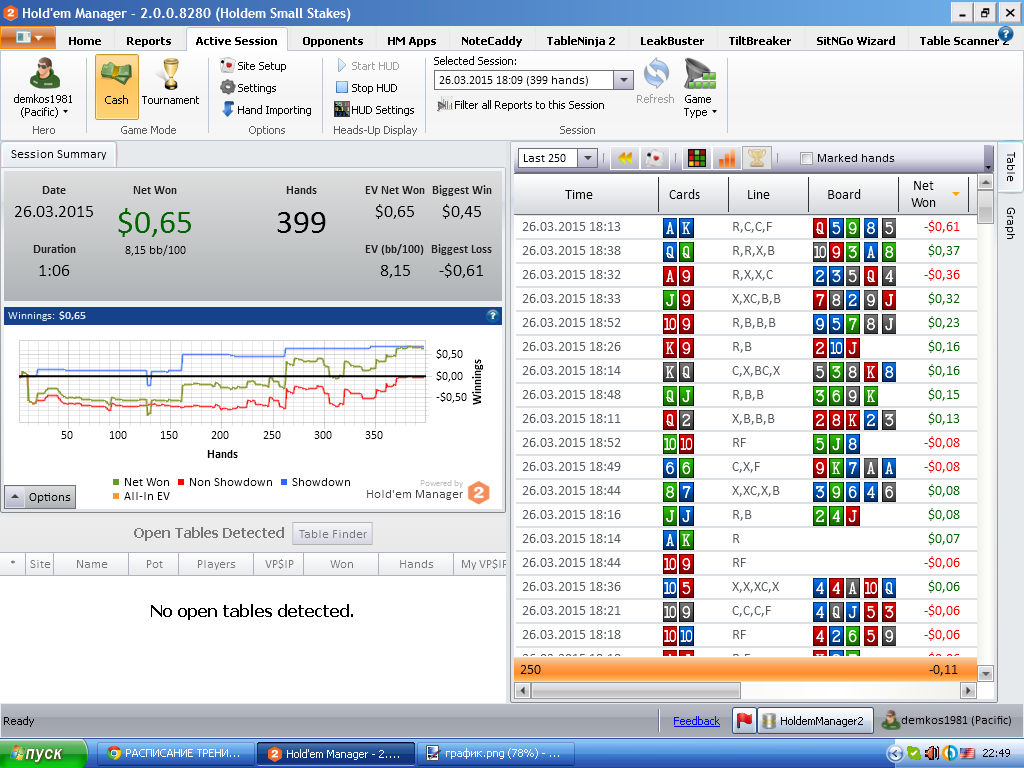
Task: Open Settings gear option
Action: point(248,88)
